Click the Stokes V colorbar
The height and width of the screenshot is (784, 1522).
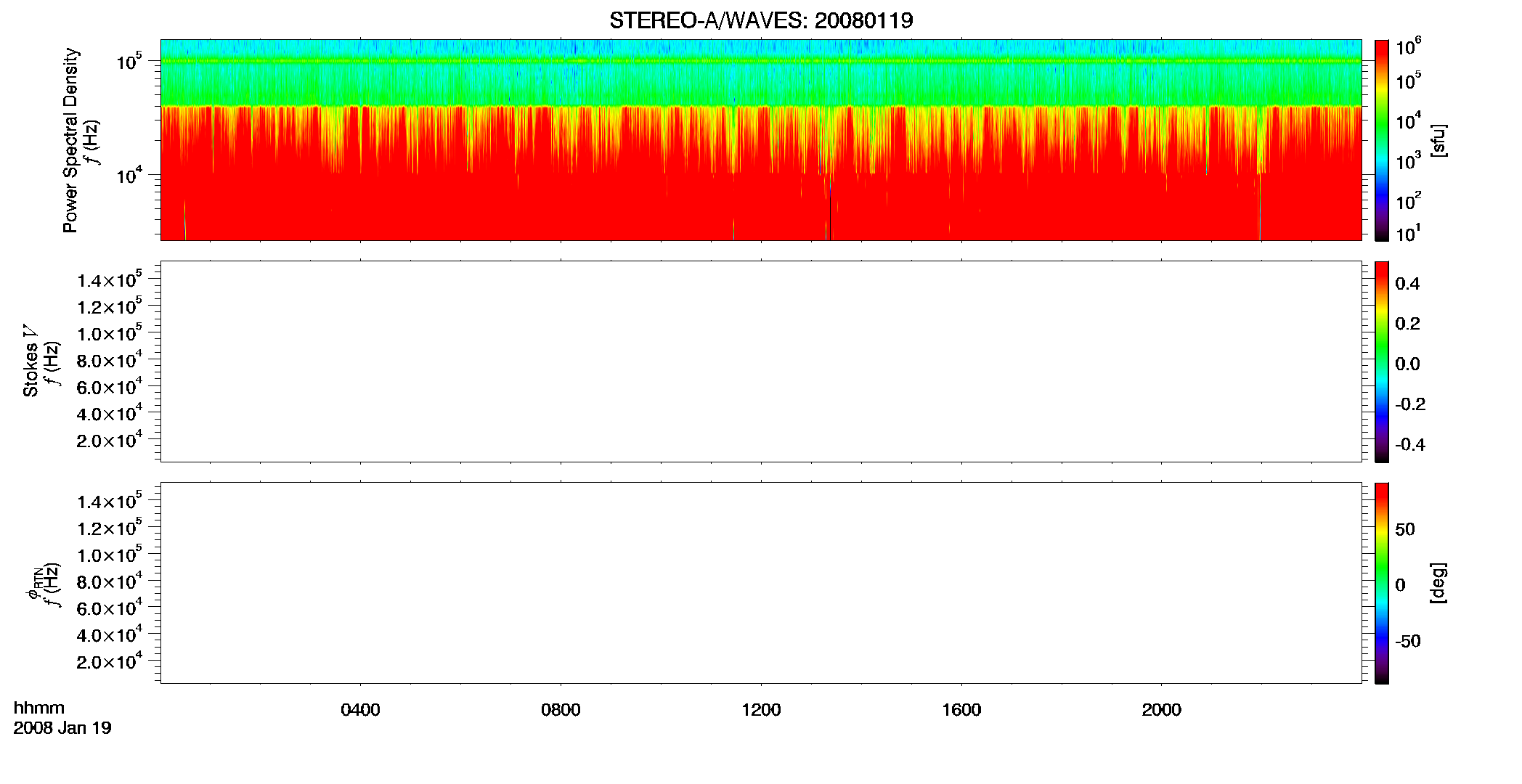(x=1382, y=362)
